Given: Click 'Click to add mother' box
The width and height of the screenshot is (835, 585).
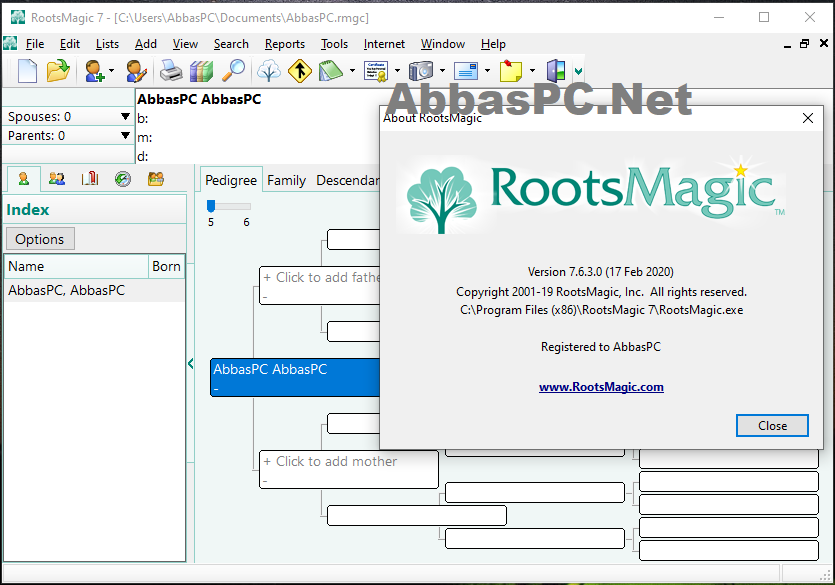Looking at the screenshot, I should click(349, 469).
